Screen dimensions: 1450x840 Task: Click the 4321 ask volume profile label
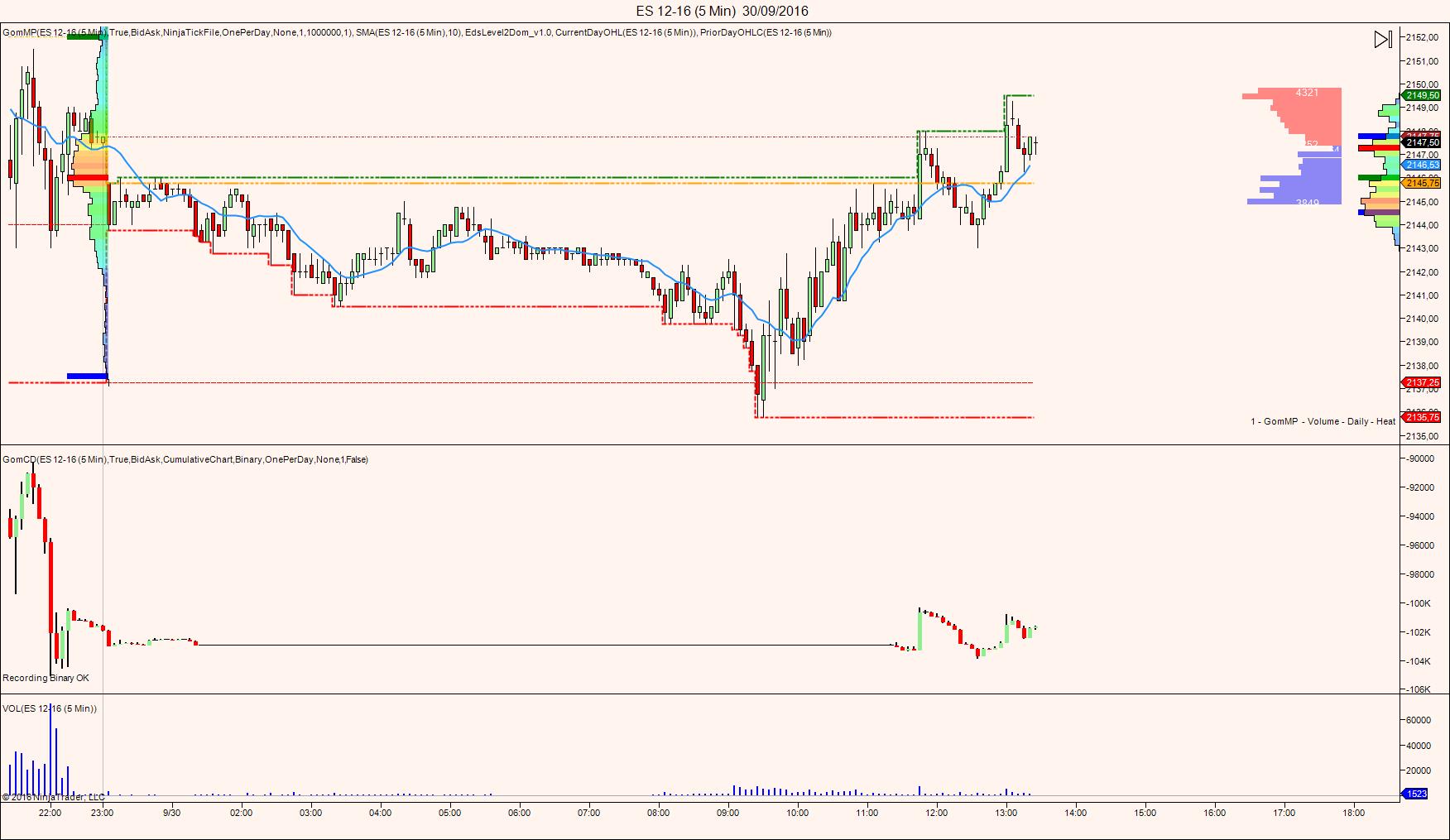(x=1307, y=93)
